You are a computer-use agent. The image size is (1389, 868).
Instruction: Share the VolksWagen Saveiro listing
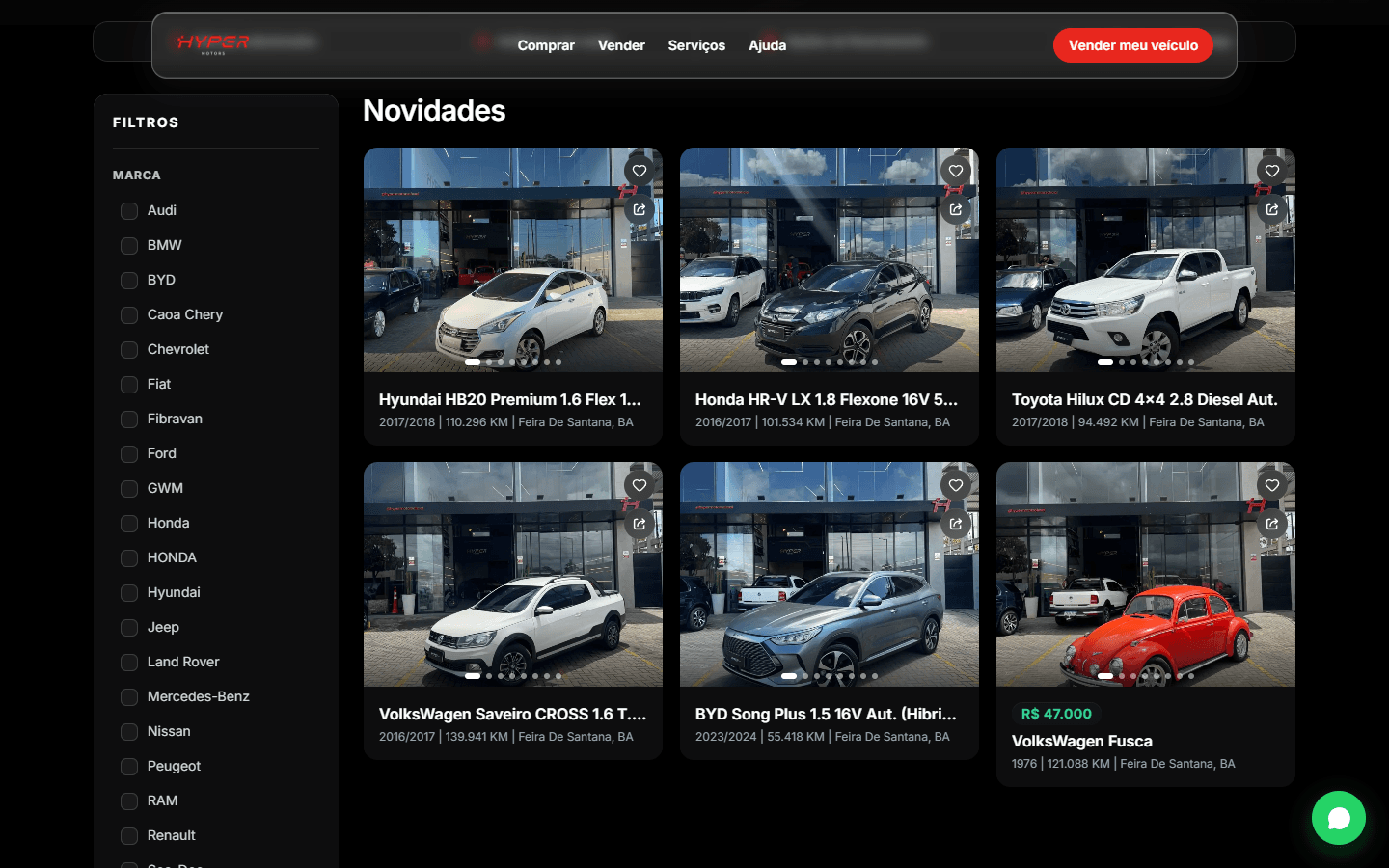[x=640, y=524]
